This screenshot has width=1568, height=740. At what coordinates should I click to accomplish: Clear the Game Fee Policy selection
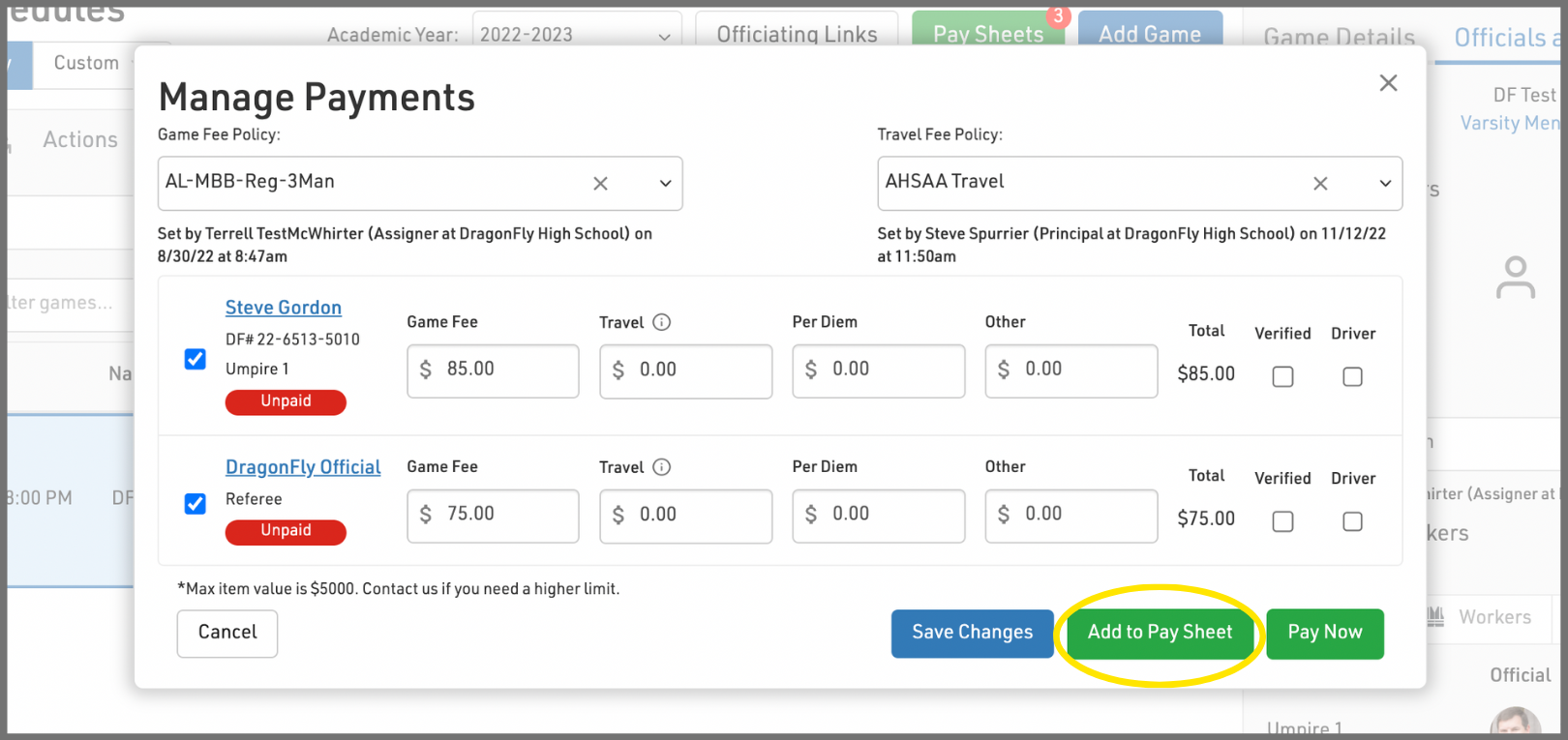600,184
